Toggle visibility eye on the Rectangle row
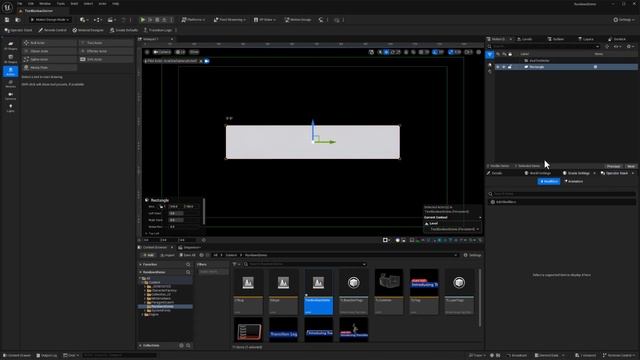The width and height of the screenshot is (640, 360). [x=498, y=67]
